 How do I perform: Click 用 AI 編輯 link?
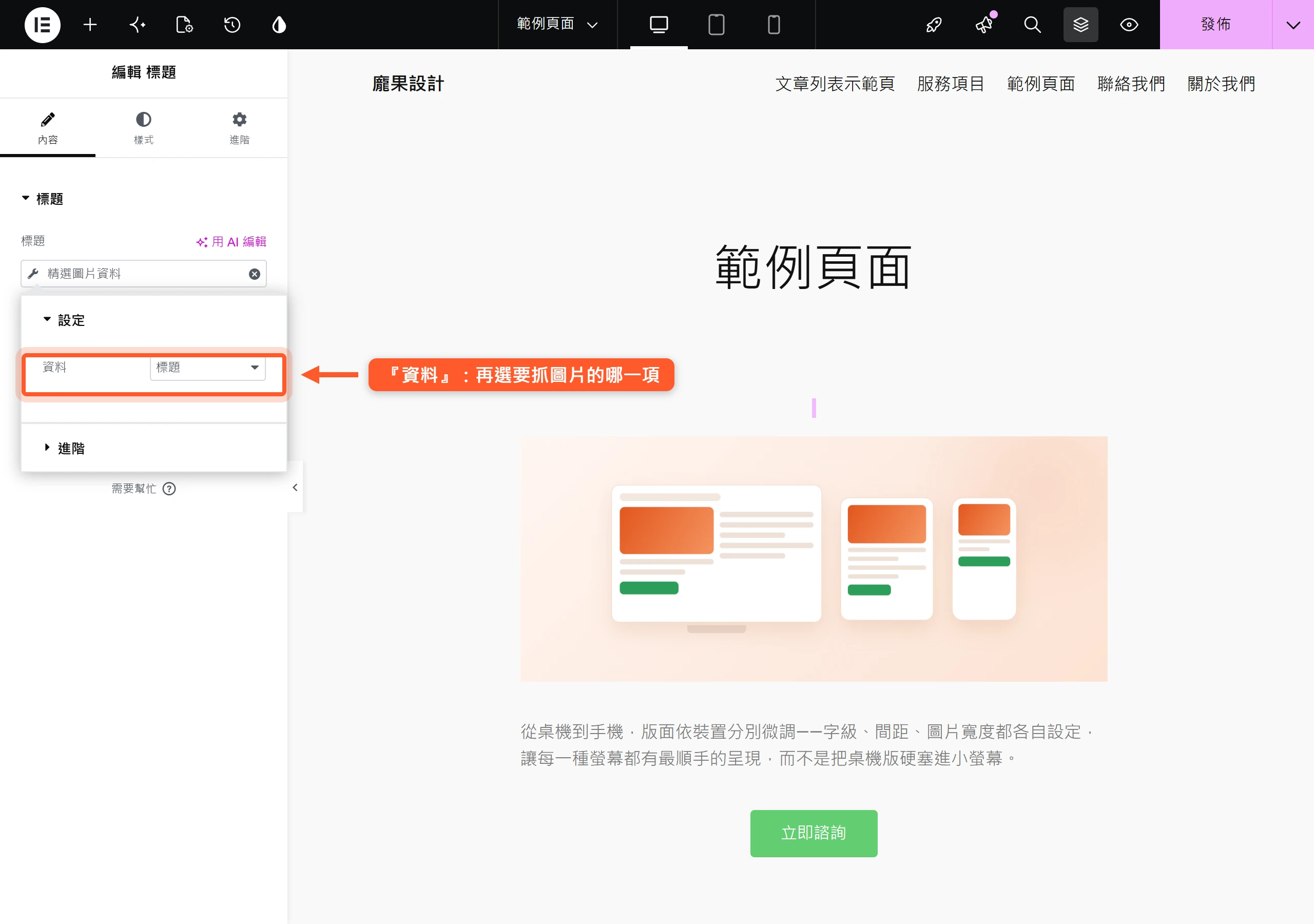point(231,242)
